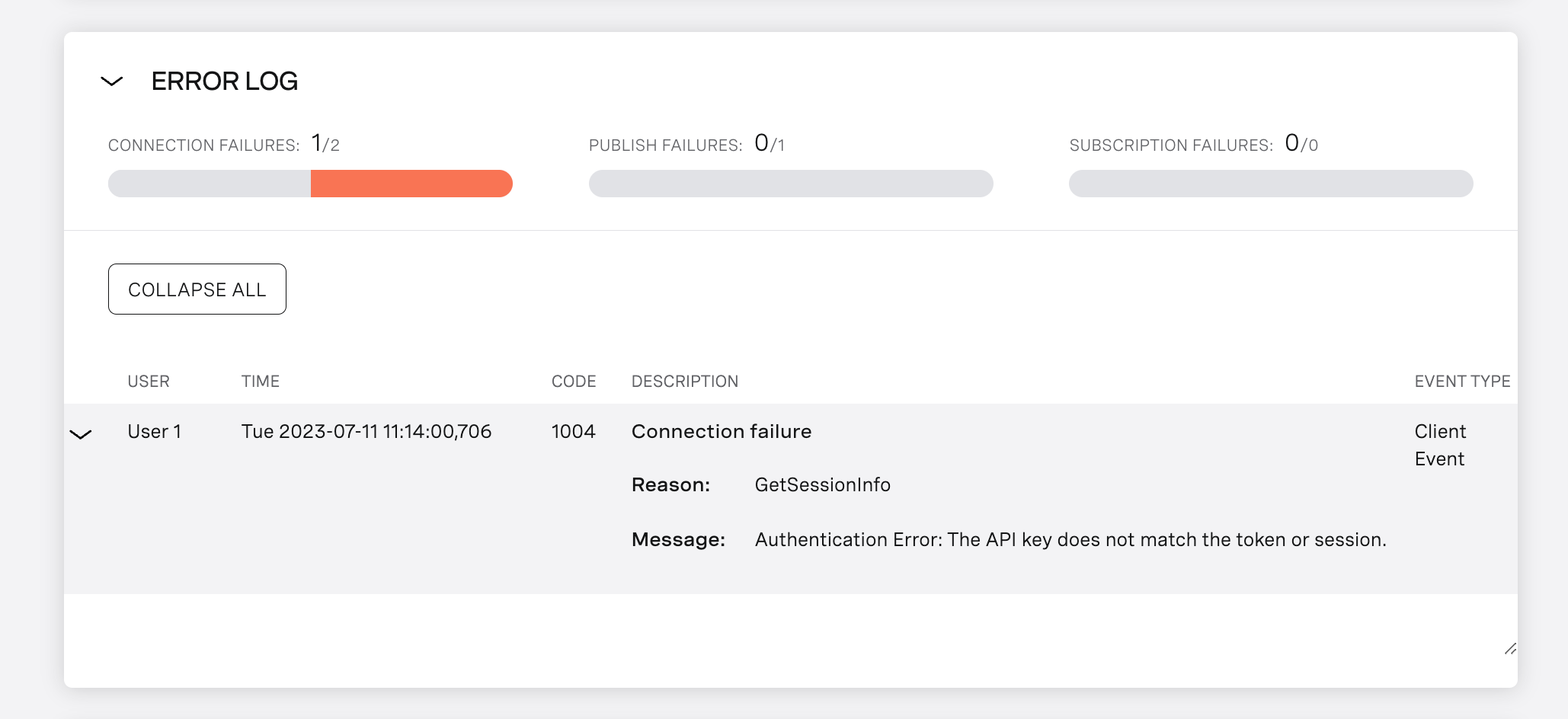Viewport: 1568px width, 719px height.
Task: Select the GetSessionInfo reason value
Action: point(822,484)
